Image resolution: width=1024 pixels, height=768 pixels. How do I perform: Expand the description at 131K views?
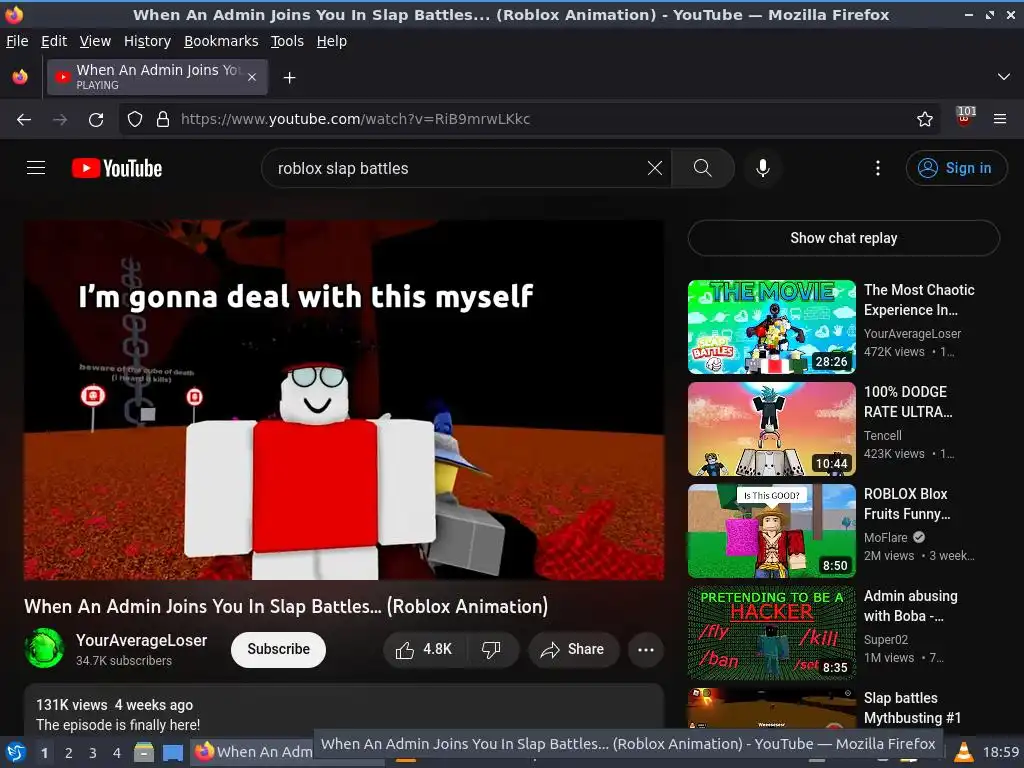pos(344,712)
